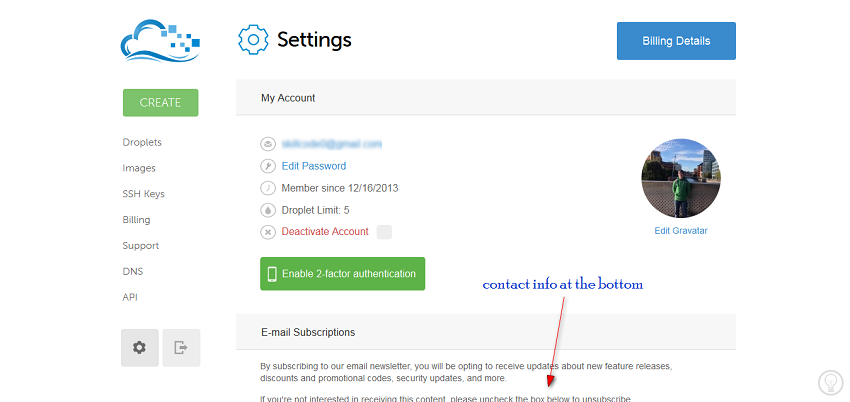
Task: Select DNS from the sidebar
Action: [133, 271]
